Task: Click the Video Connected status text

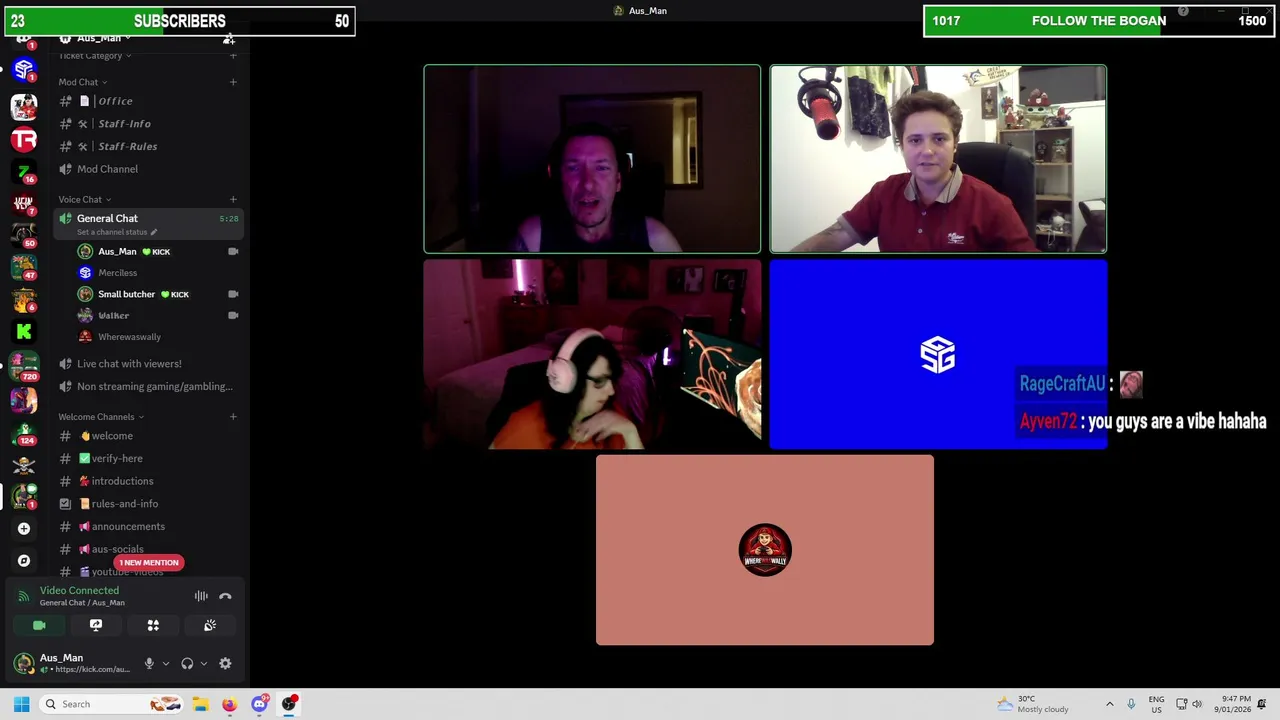Action: [x=79, y=590]
